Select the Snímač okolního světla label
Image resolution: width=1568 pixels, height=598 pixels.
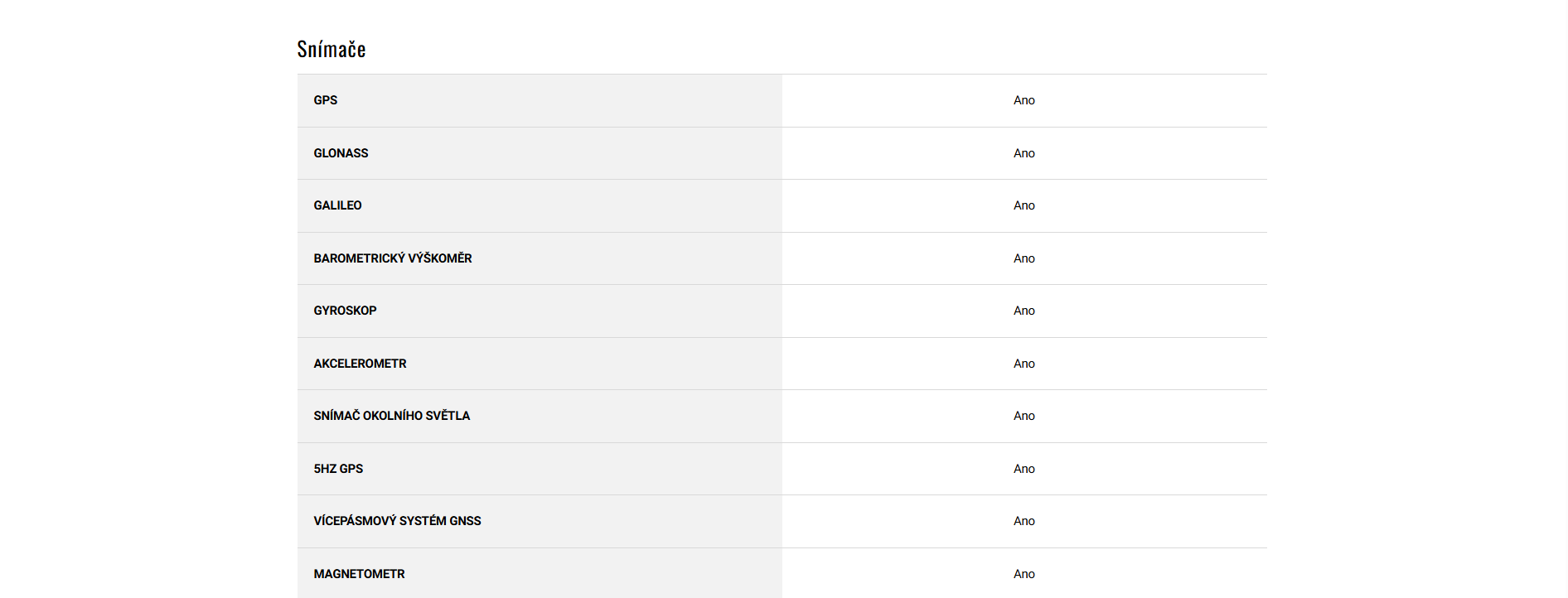391,416
